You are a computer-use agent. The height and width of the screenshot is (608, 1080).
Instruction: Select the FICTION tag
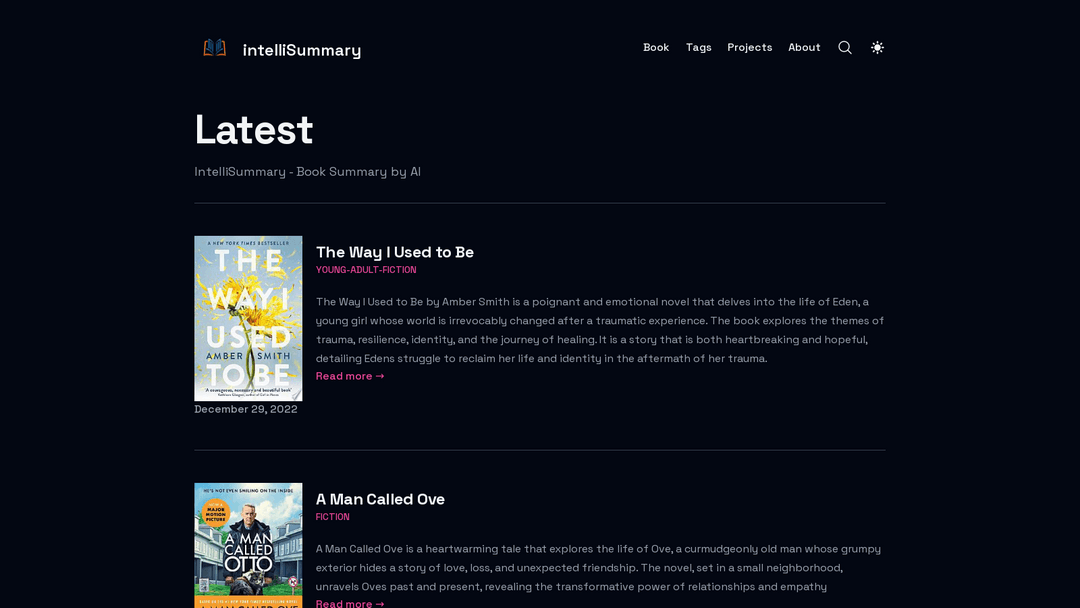(x=333, y=517)
